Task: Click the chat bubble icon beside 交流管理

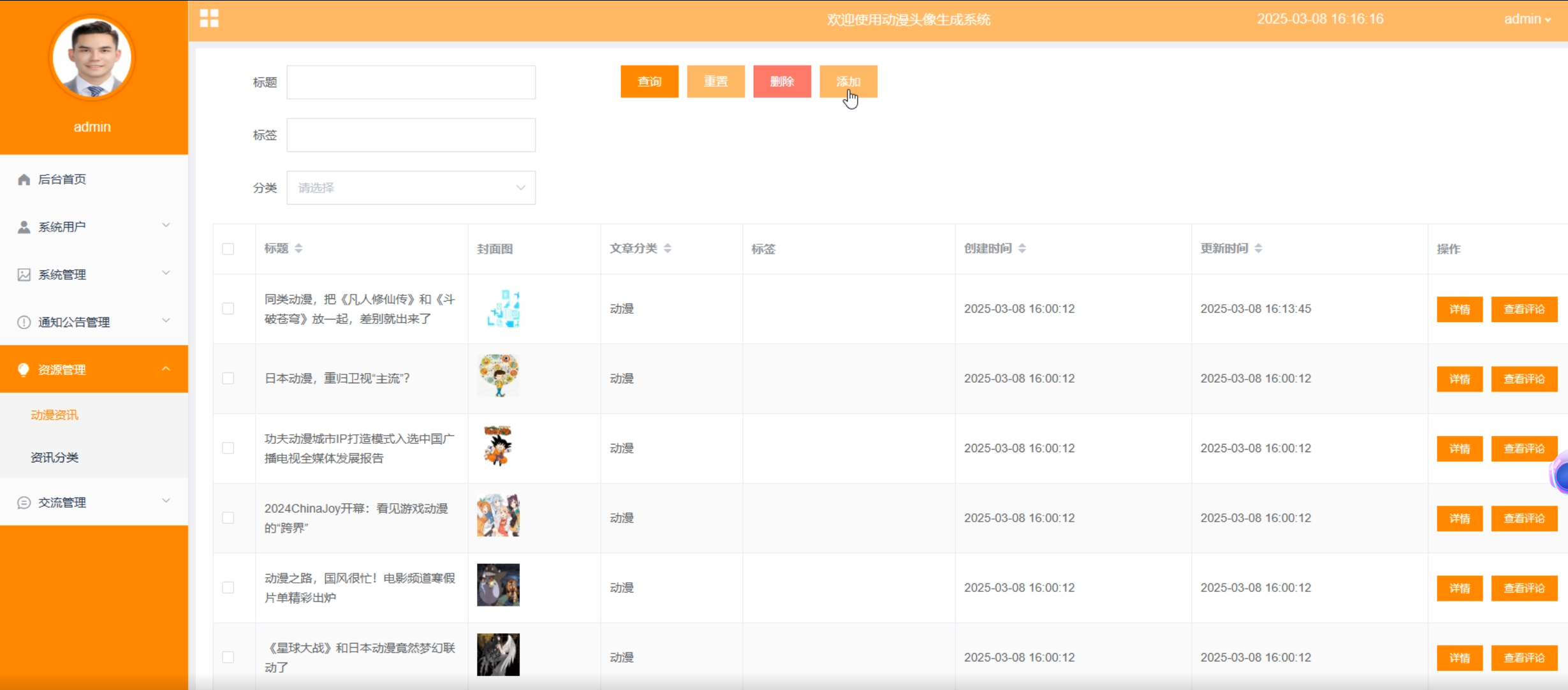Action: (x=24, y=503)
